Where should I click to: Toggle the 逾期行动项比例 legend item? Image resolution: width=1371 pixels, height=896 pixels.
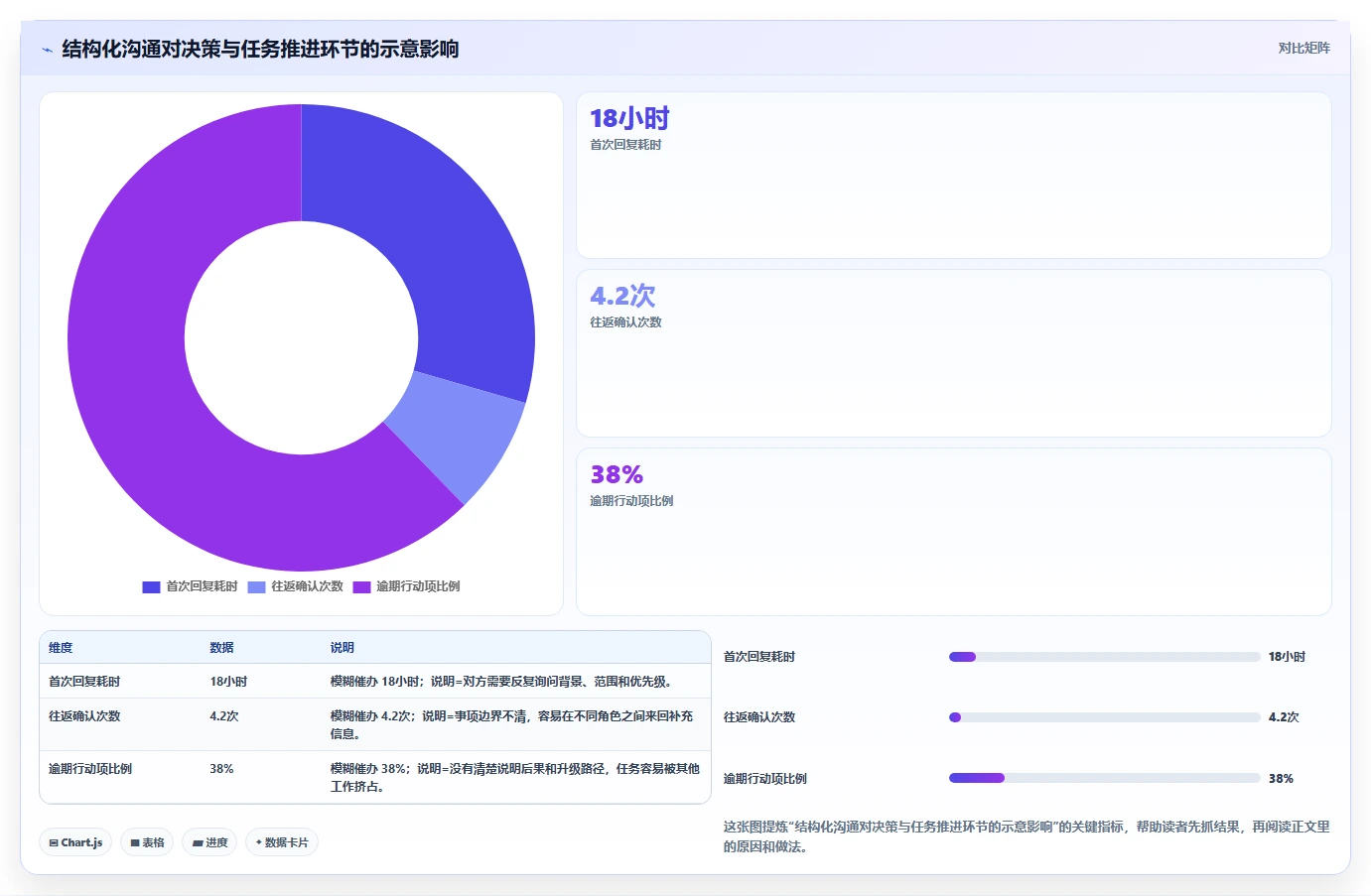(407, 586)
